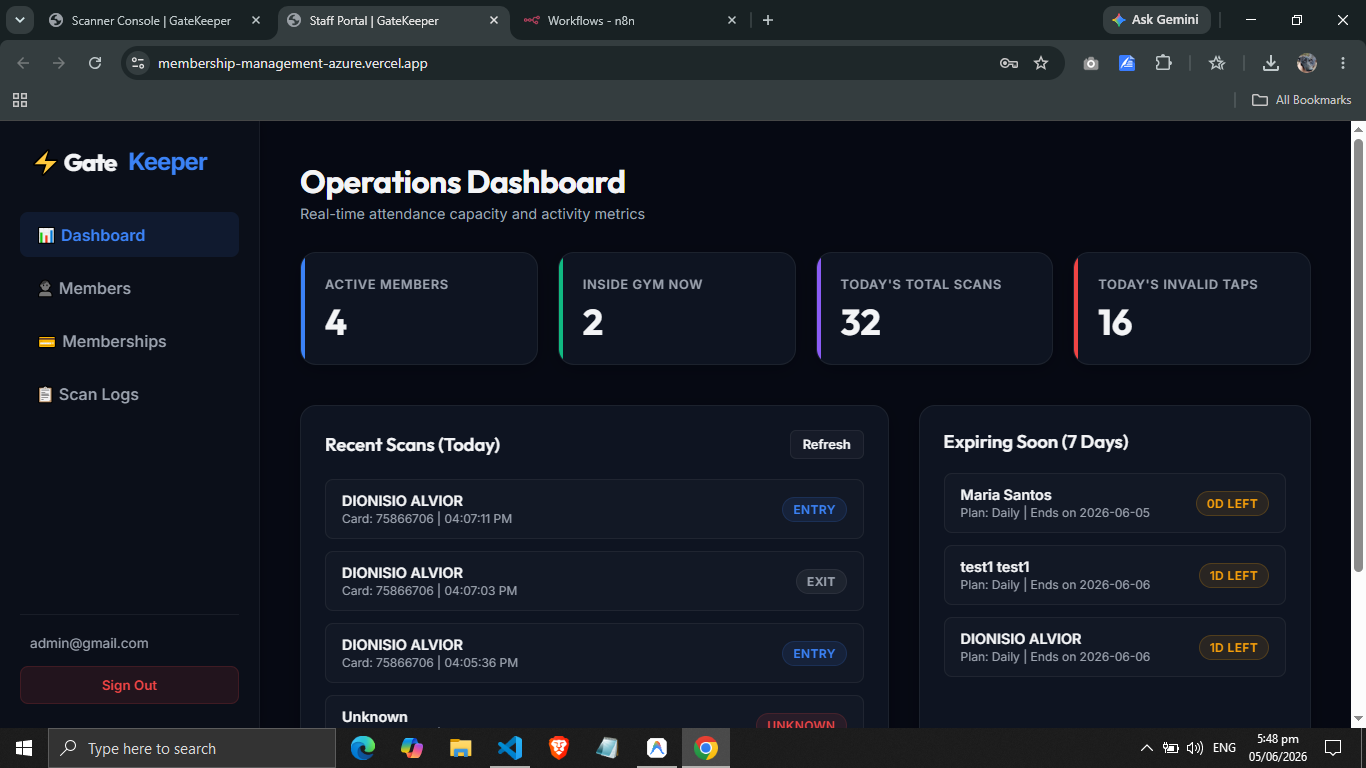1366x768 pixels.
Task: Open the bookmarks star toolbar icon
Action: click(x=1217, y=63)
